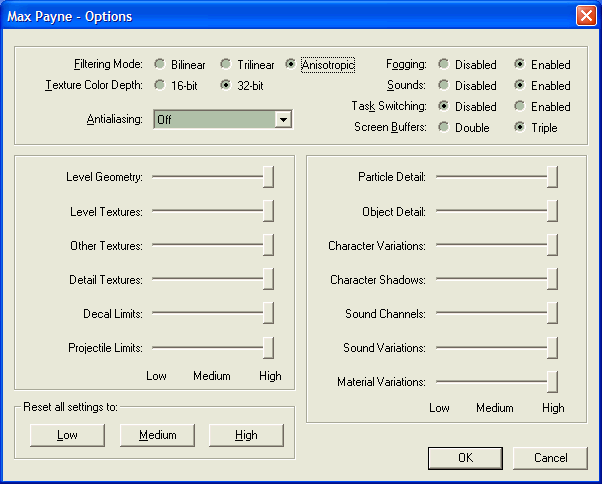Click the Other Textures slider thumb

(x=268, y=245)
